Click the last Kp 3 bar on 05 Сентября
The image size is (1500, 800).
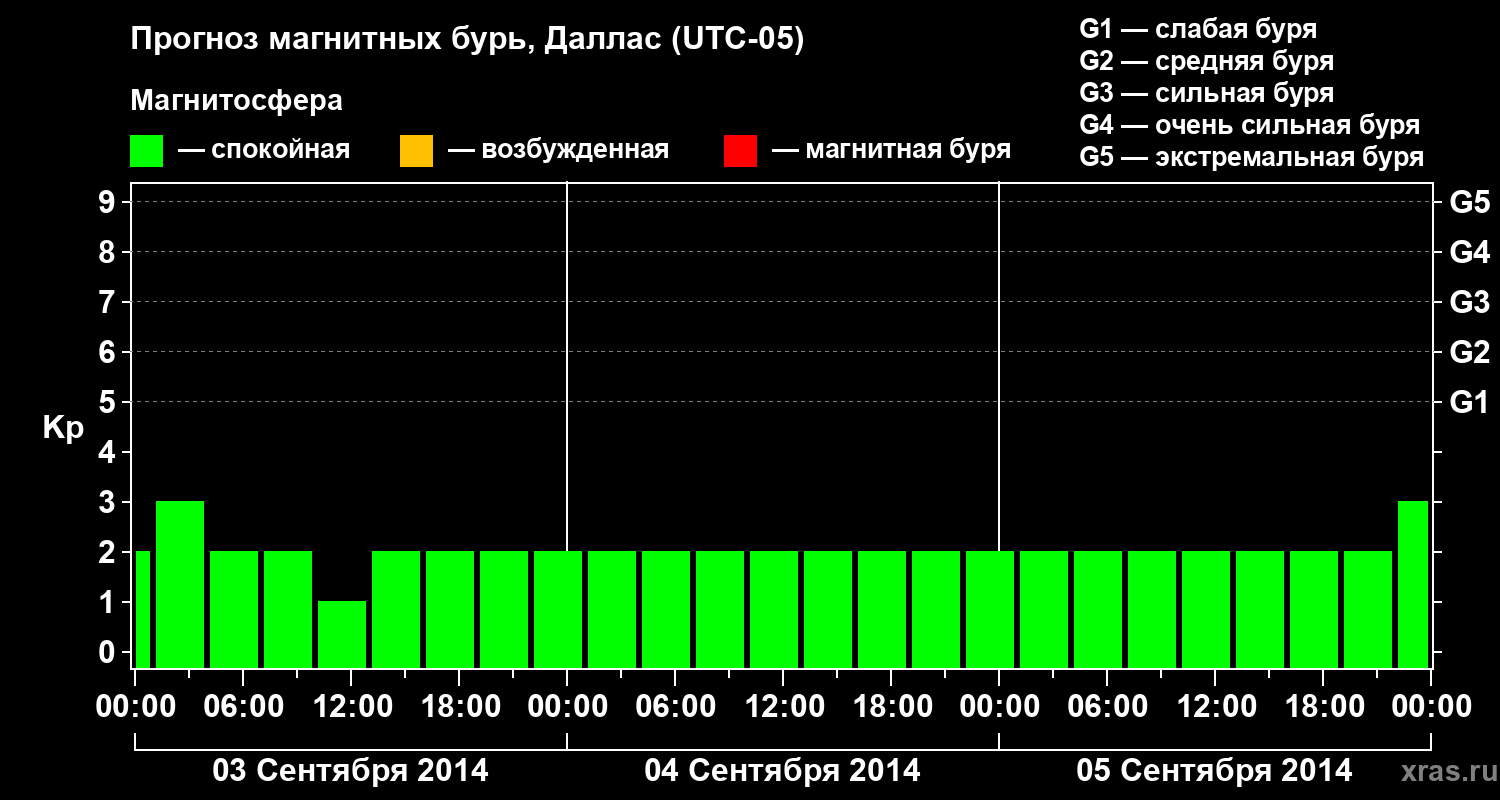click(1413, 584)
